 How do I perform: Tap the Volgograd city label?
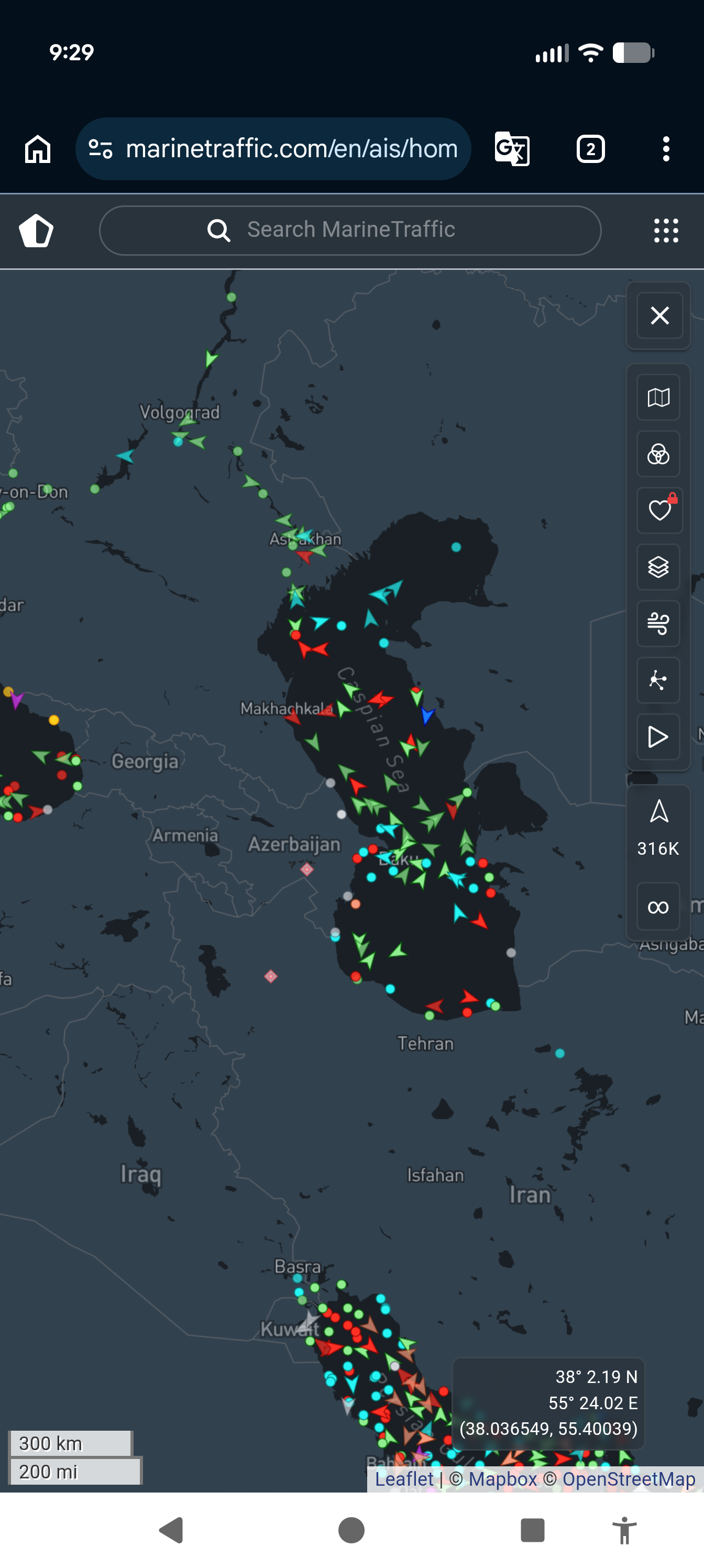click(180, 412)
